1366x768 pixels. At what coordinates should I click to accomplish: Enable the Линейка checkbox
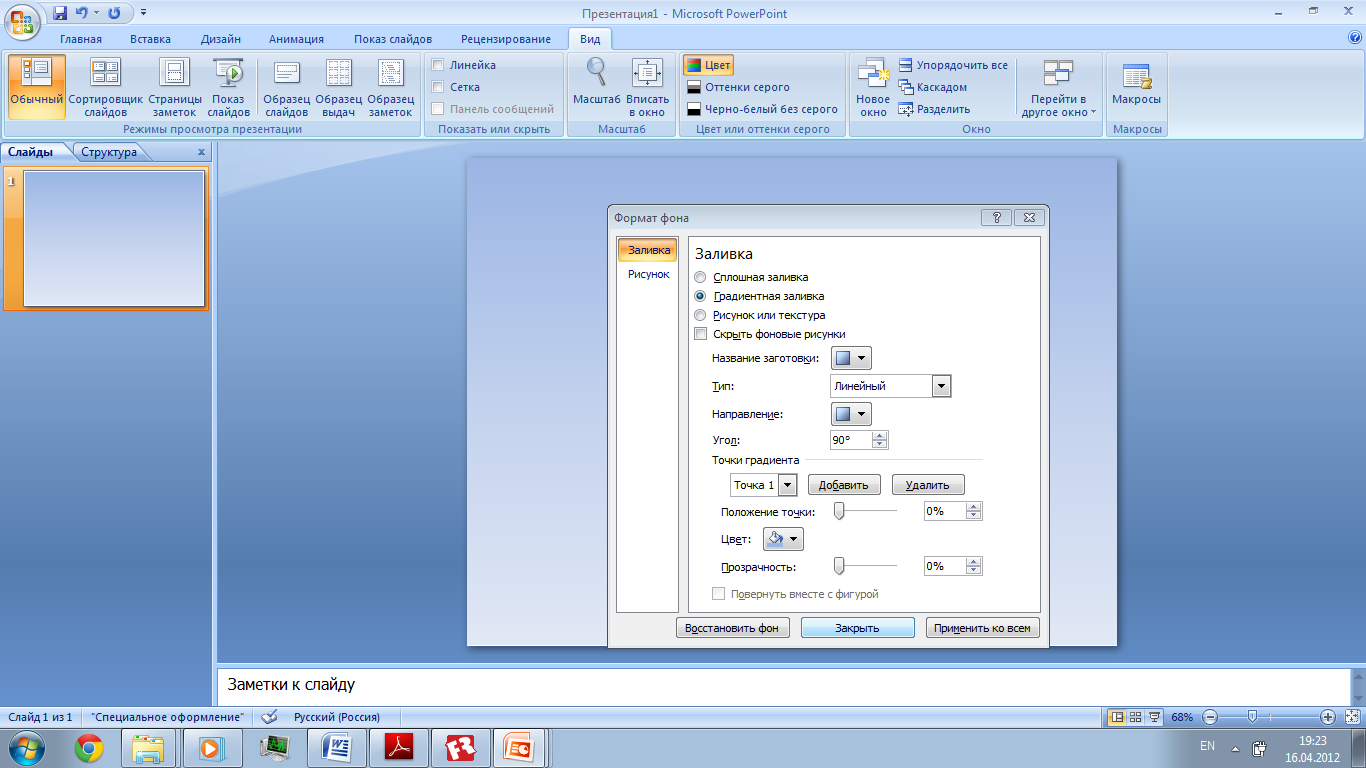click(x=438, y=65)
